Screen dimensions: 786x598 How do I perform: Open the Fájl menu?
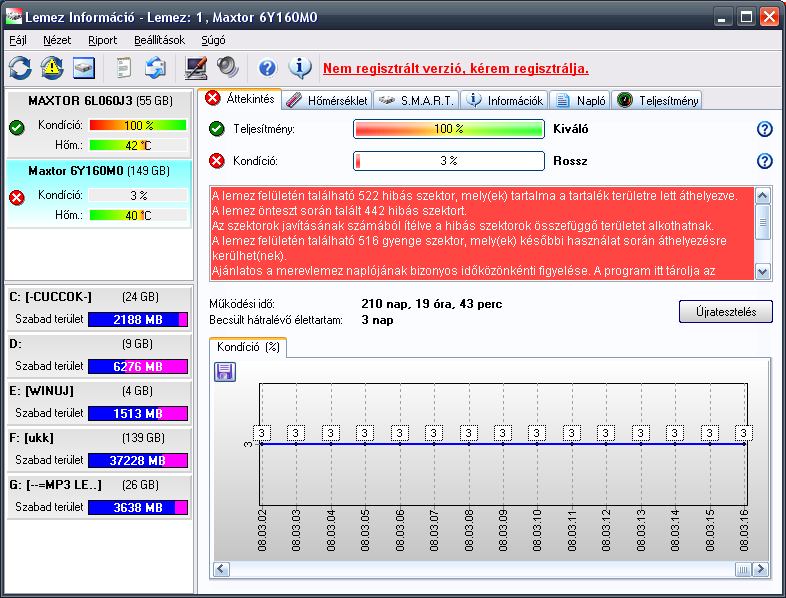click(x=18, y=40)
